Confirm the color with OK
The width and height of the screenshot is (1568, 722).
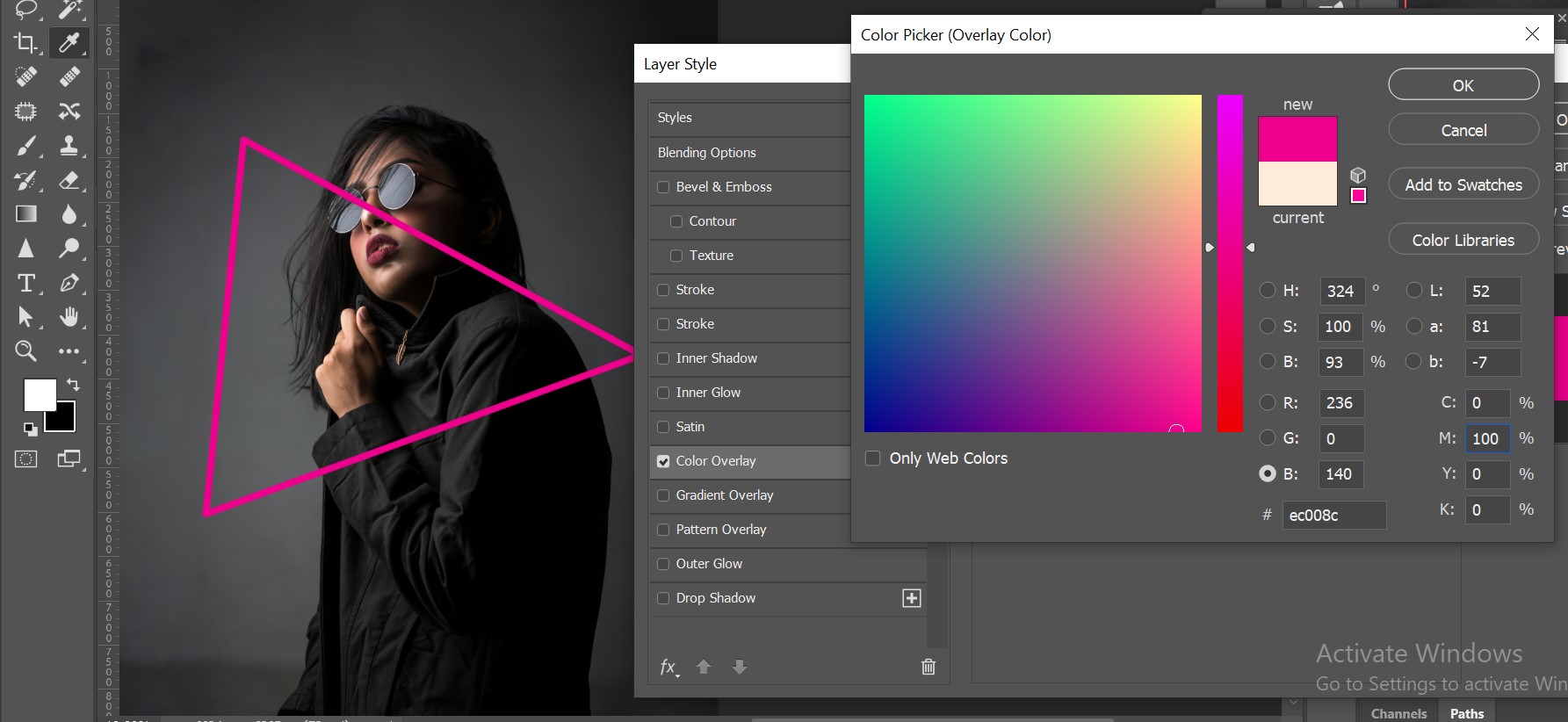pos(1463,85)
